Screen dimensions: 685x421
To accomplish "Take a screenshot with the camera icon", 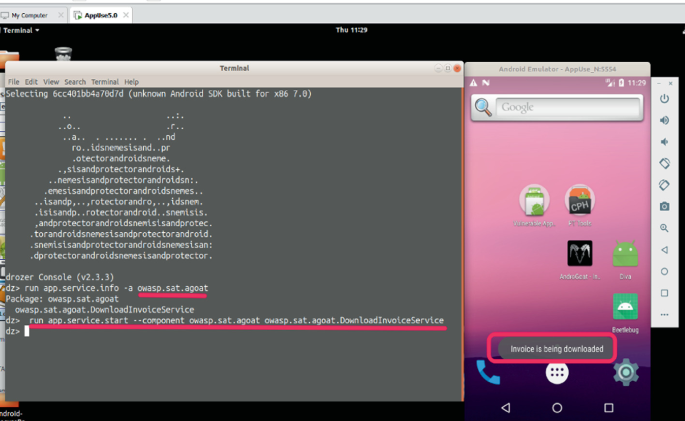I will 665,206.
